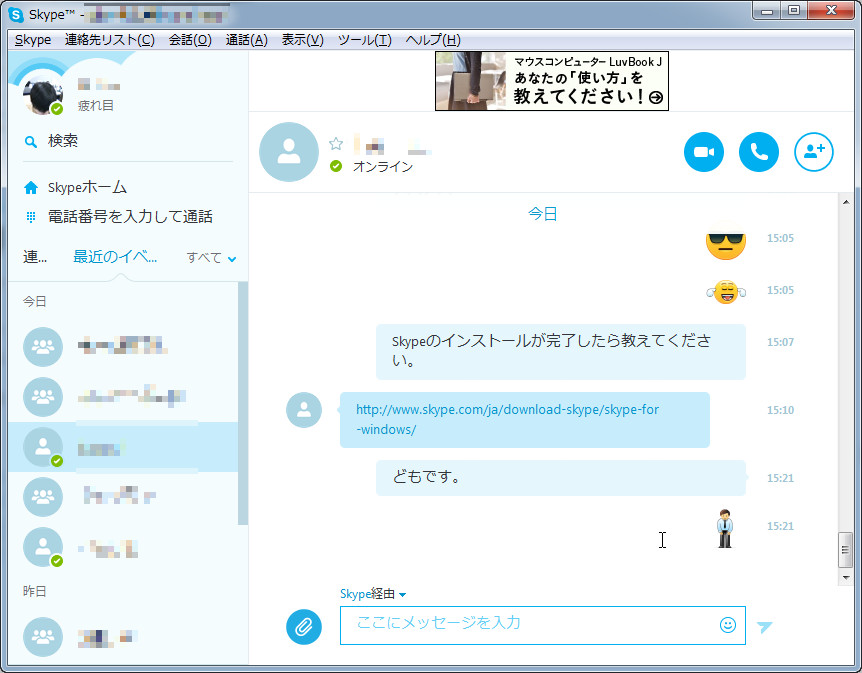Expand the すべて filter dropdown

pyautogui.click(x=209, y=257)
